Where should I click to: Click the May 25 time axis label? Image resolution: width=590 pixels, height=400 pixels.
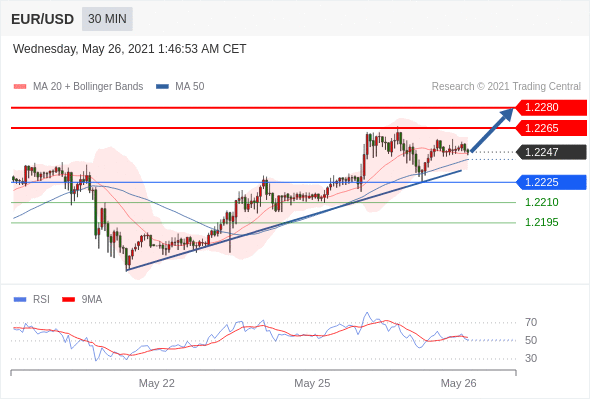[x=312, y=383]
